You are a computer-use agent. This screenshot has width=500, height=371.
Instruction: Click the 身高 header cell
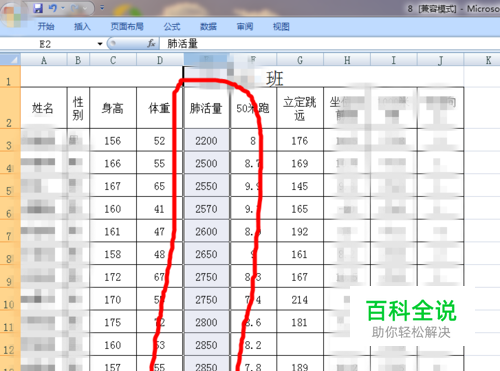point(113,108)
